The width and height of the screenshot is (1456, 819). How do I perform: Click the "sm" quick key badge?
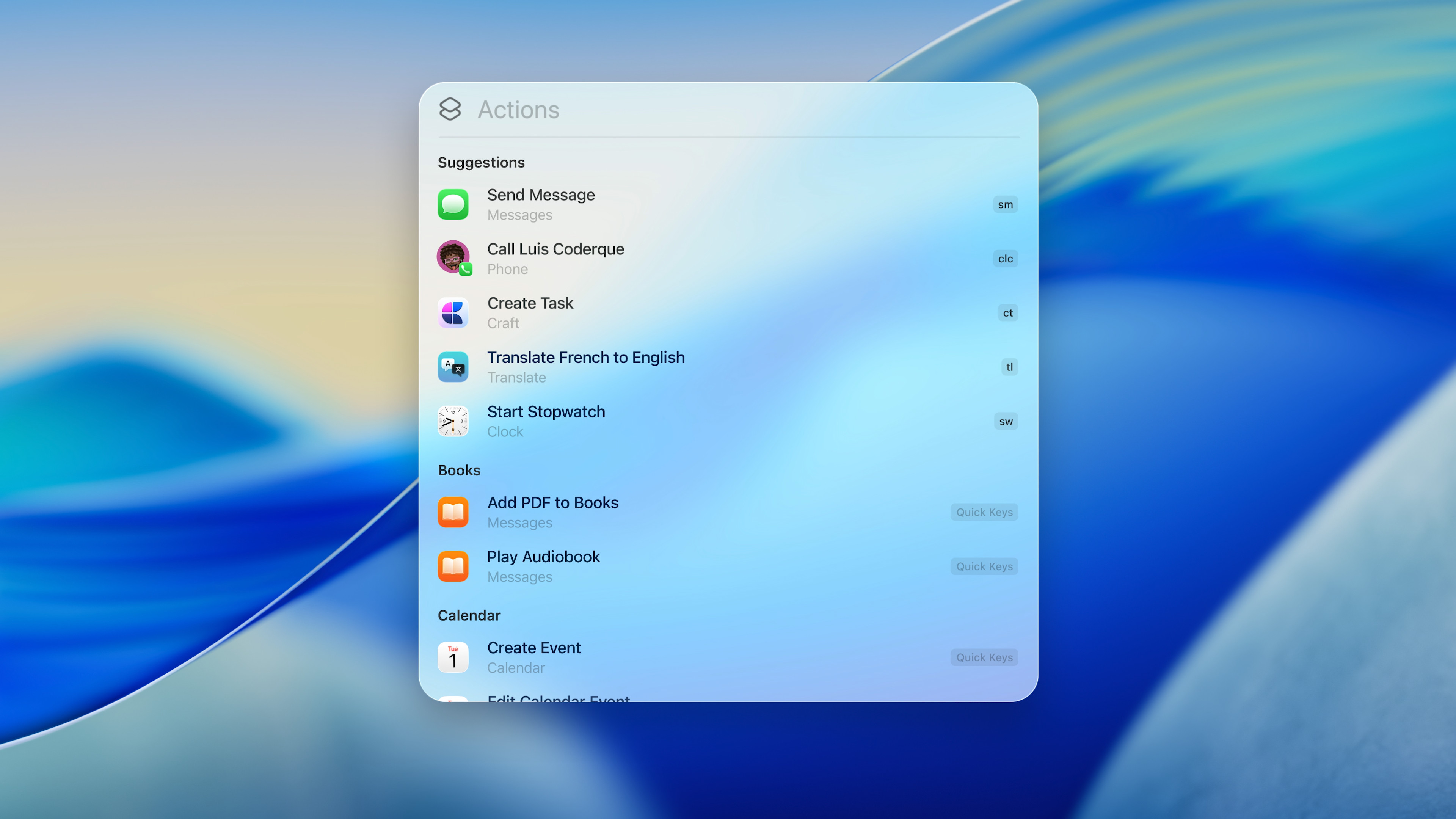click(1005, 205)
